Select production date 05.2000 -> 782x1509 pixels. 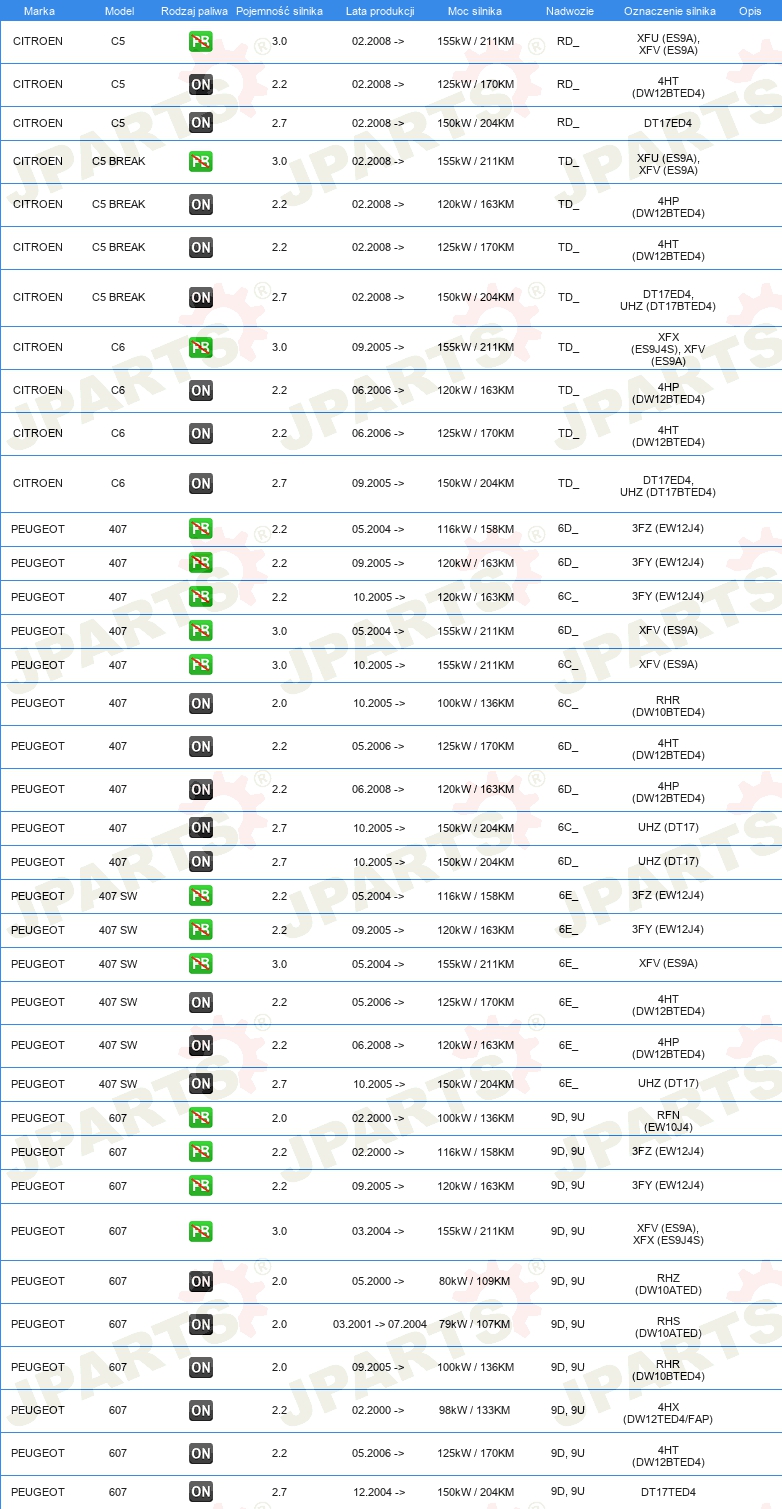click(x=378, y=1281)
